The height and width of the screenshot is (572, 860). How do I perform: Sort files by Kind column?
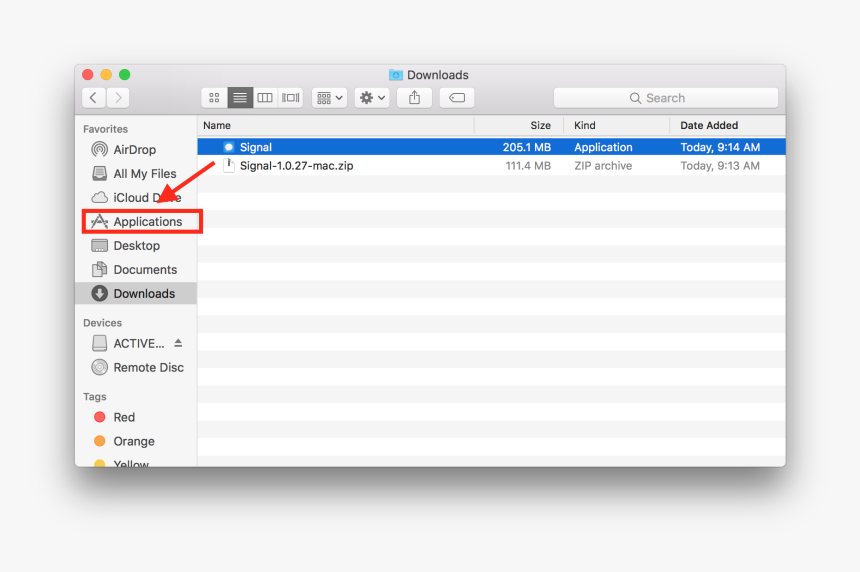(616, 126)
